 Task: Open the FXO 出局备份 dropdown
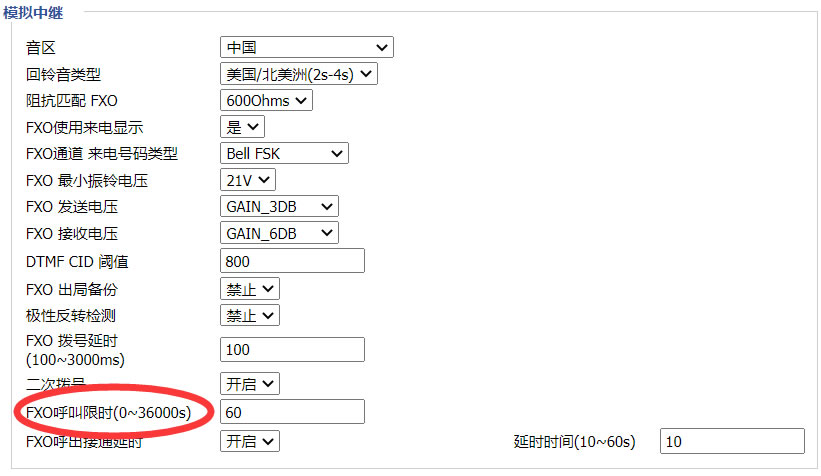pyautogui.click(x=249, y=289)
